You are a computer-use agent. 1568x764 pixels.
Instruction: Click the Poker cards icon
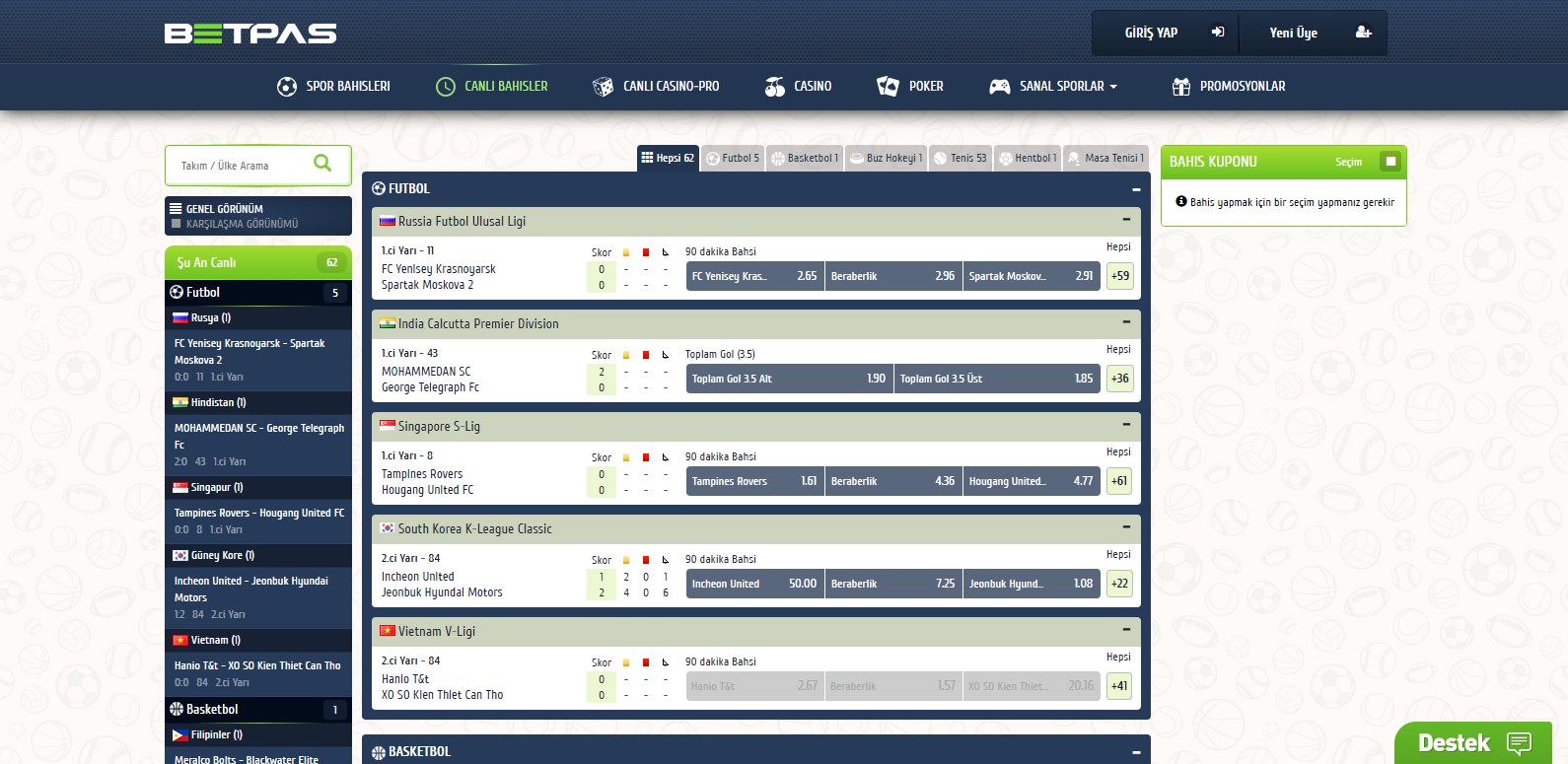888,87
